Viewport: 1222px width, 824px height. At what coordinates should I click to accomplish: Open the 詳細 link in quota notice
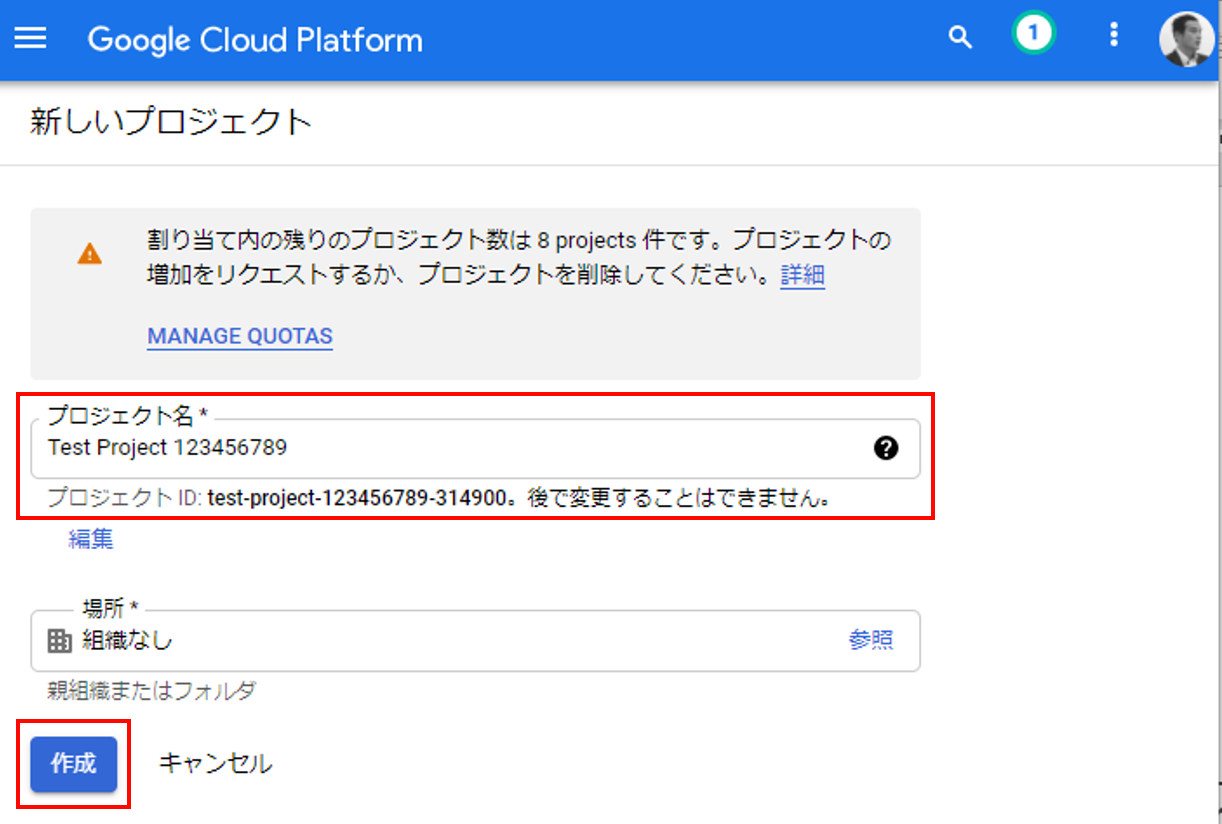[x=802, y=275]
